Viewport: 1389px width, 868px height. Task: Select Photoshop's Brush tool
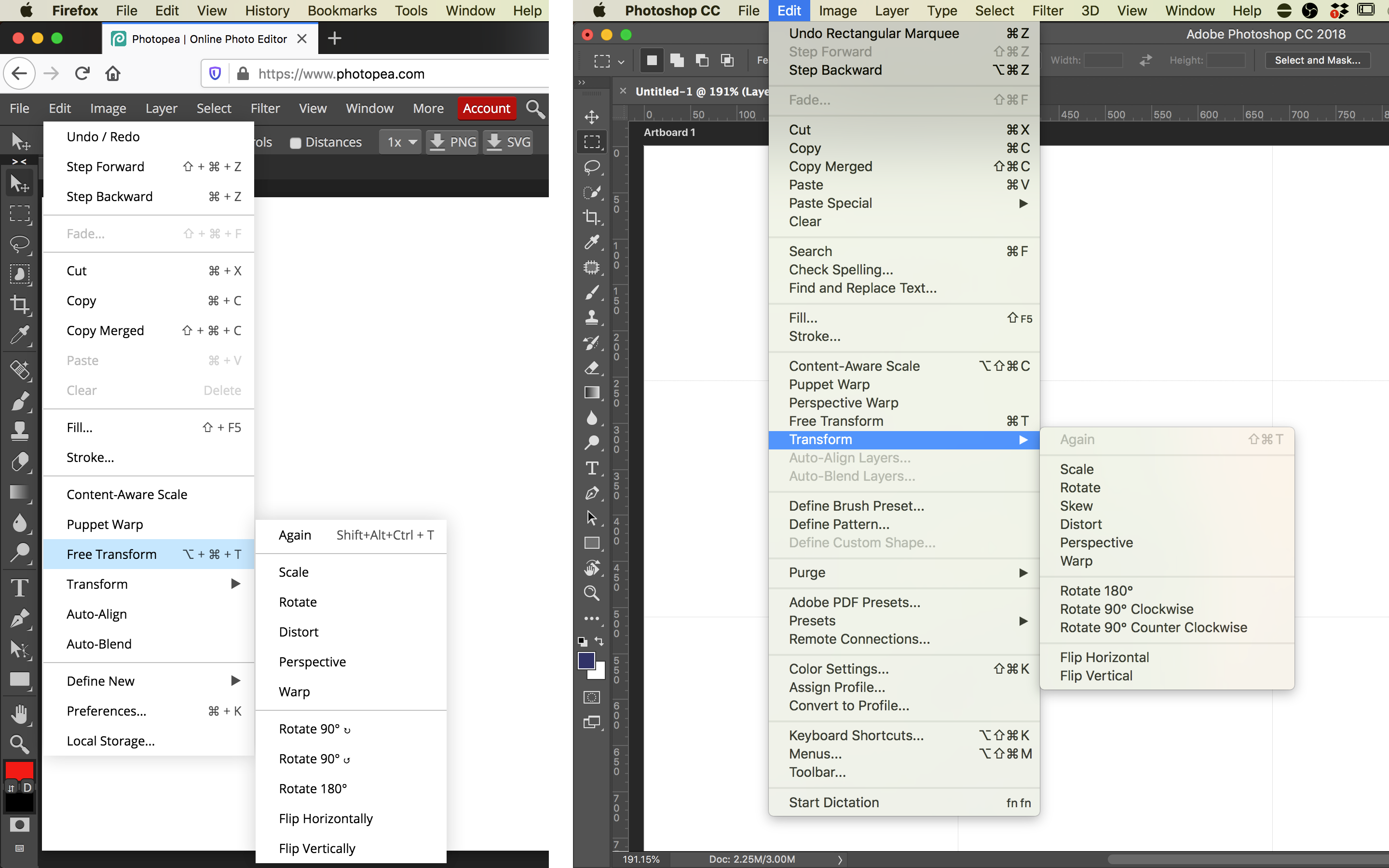pyautogui.click(x=592, y=292)
